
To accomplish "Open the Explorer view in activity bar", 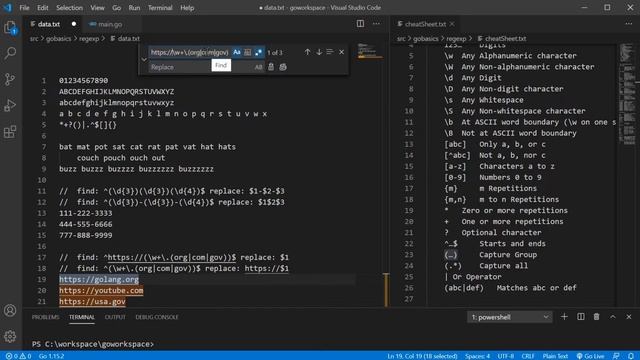I will 10,27.
